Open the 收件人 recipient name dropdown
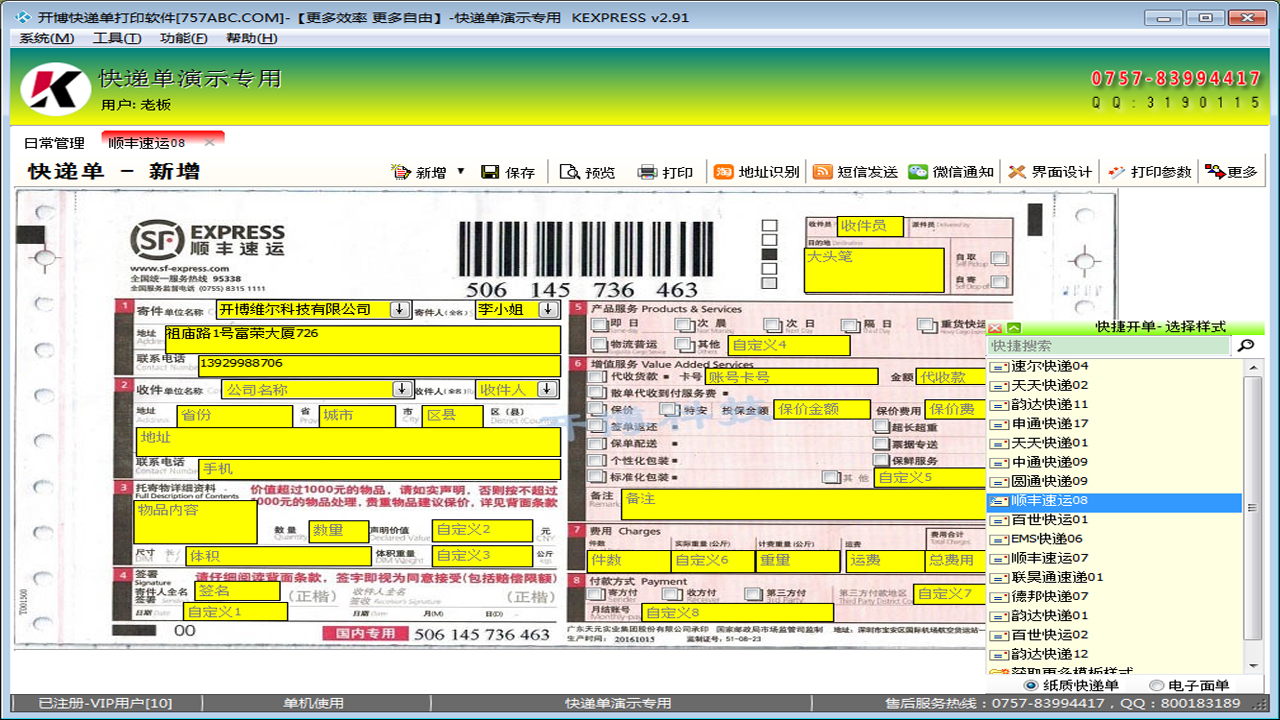The height and width of the screenshot is (720, 1280). [546, 389]
